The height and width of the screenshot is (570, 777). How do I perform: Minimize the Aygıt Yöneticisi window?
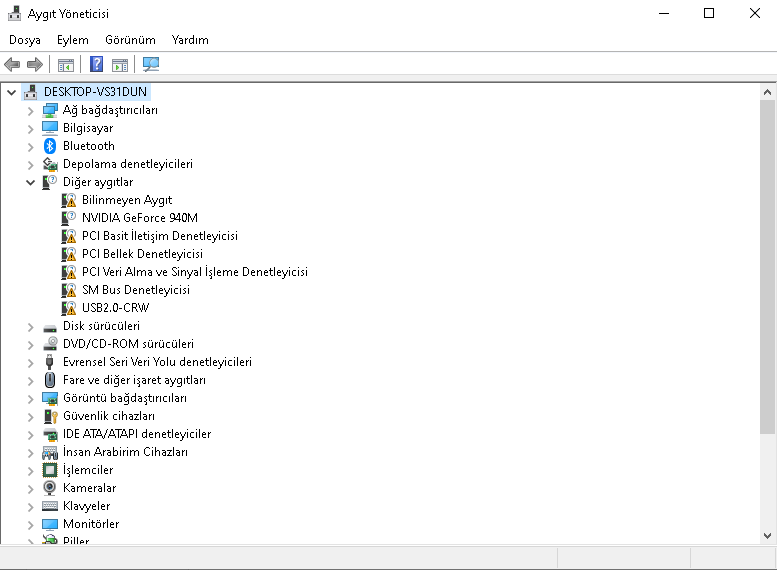click(664, 13)
